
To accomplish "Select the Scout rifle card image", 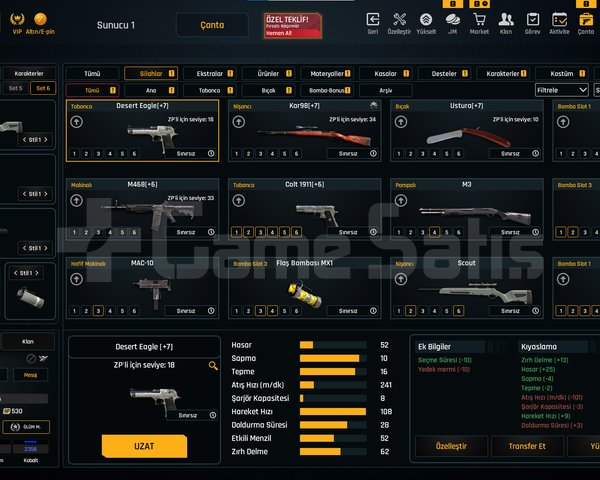I will 476,293.
